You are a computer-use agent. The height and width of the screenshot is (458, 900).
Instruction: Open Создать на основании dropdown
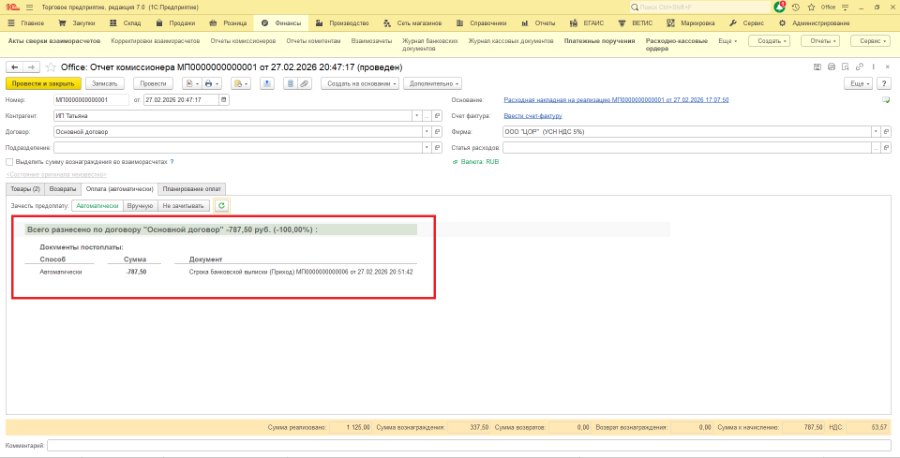pos(362,84)
